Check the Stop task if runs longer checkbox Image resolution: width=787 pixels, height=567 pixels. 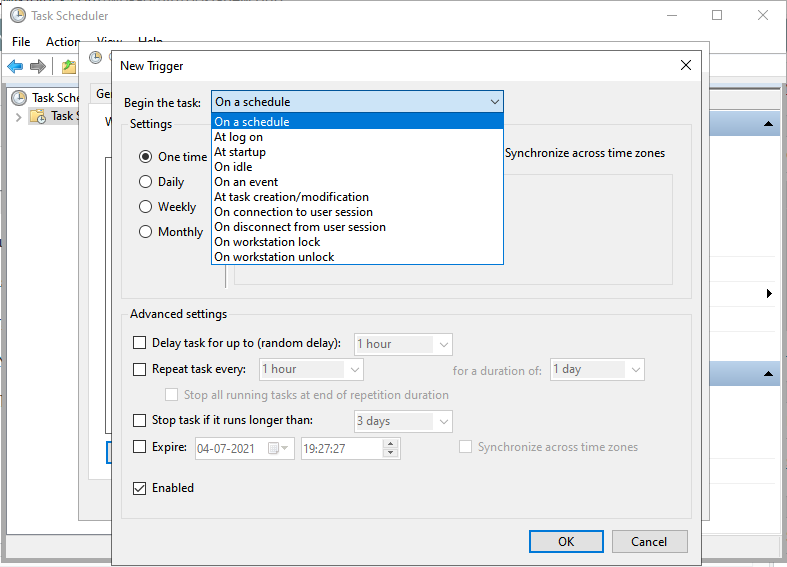pyautogui.click(x=140, y=420)
